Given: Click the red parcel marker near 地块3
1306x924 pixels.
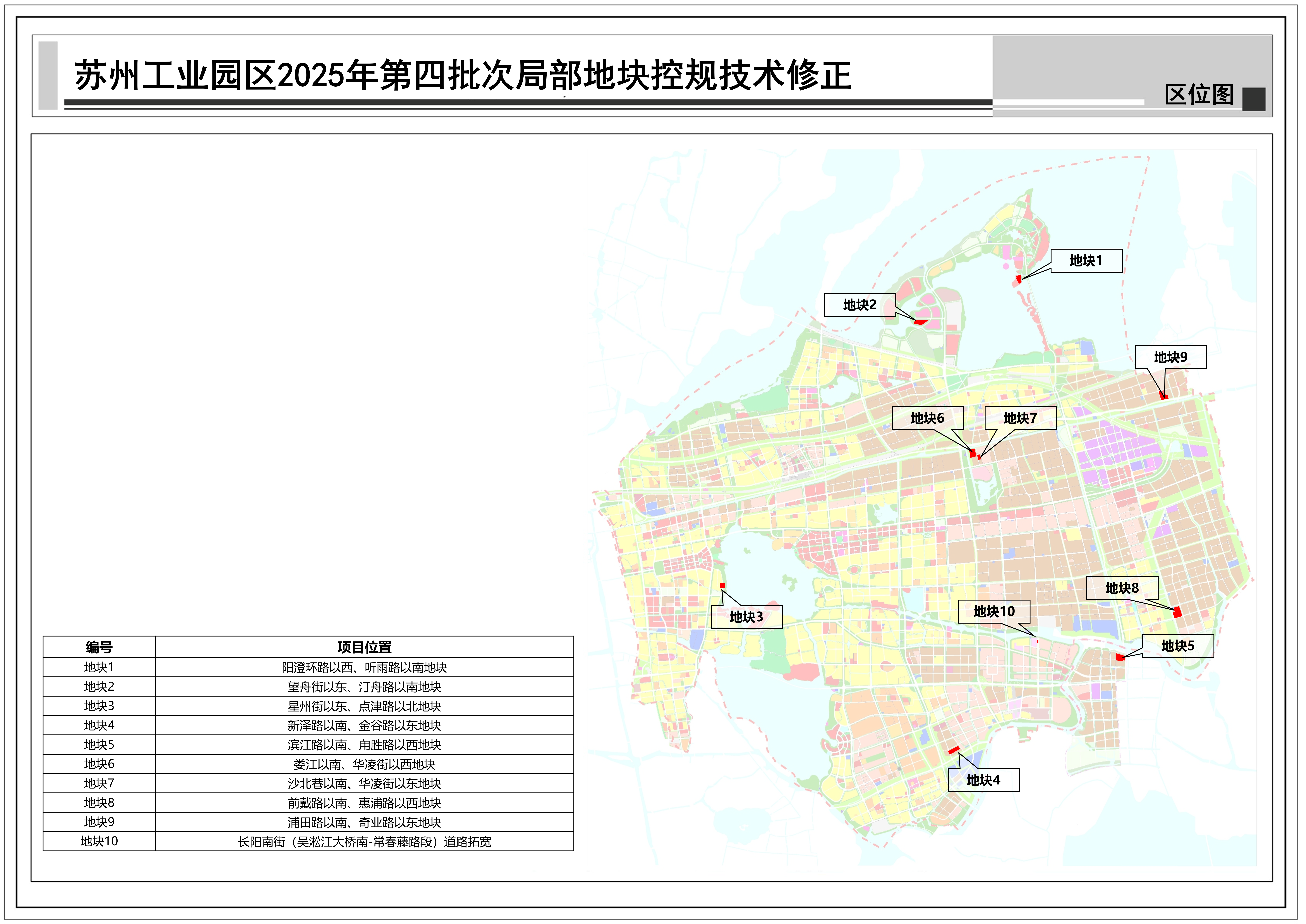Looking at the screenshot, I should point(722,585).
